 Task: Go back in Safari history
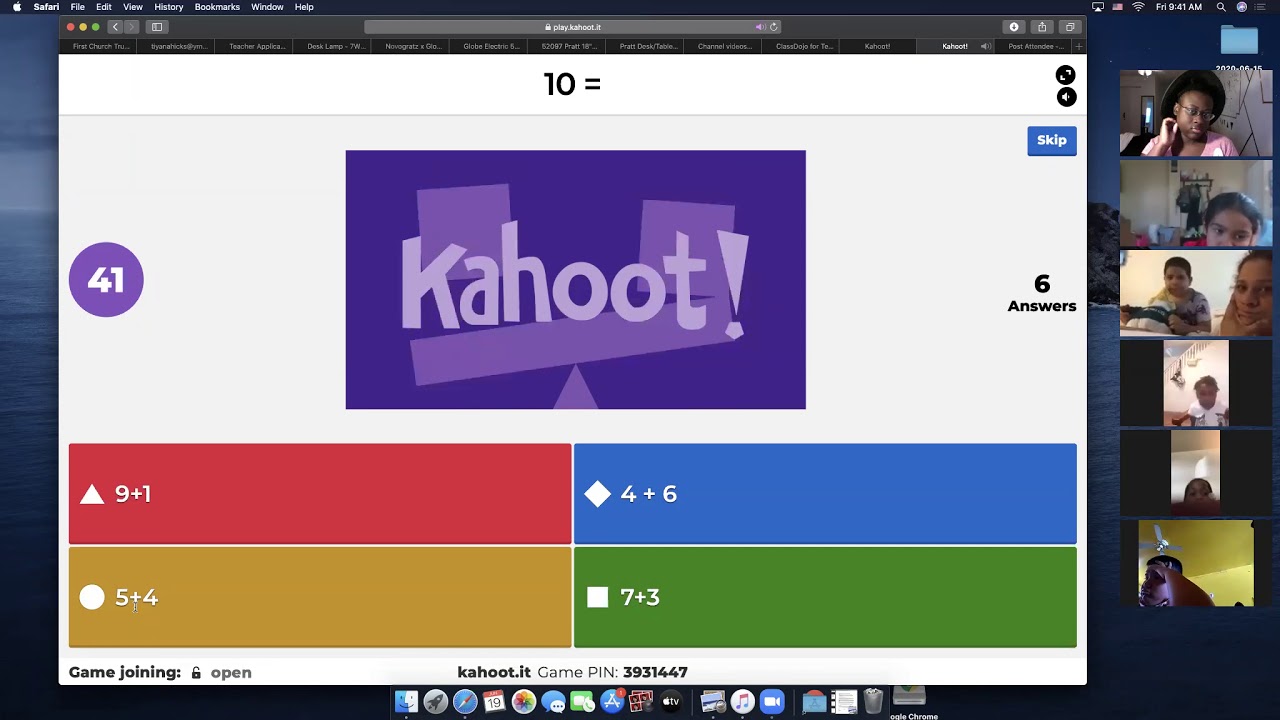point(115,27)
